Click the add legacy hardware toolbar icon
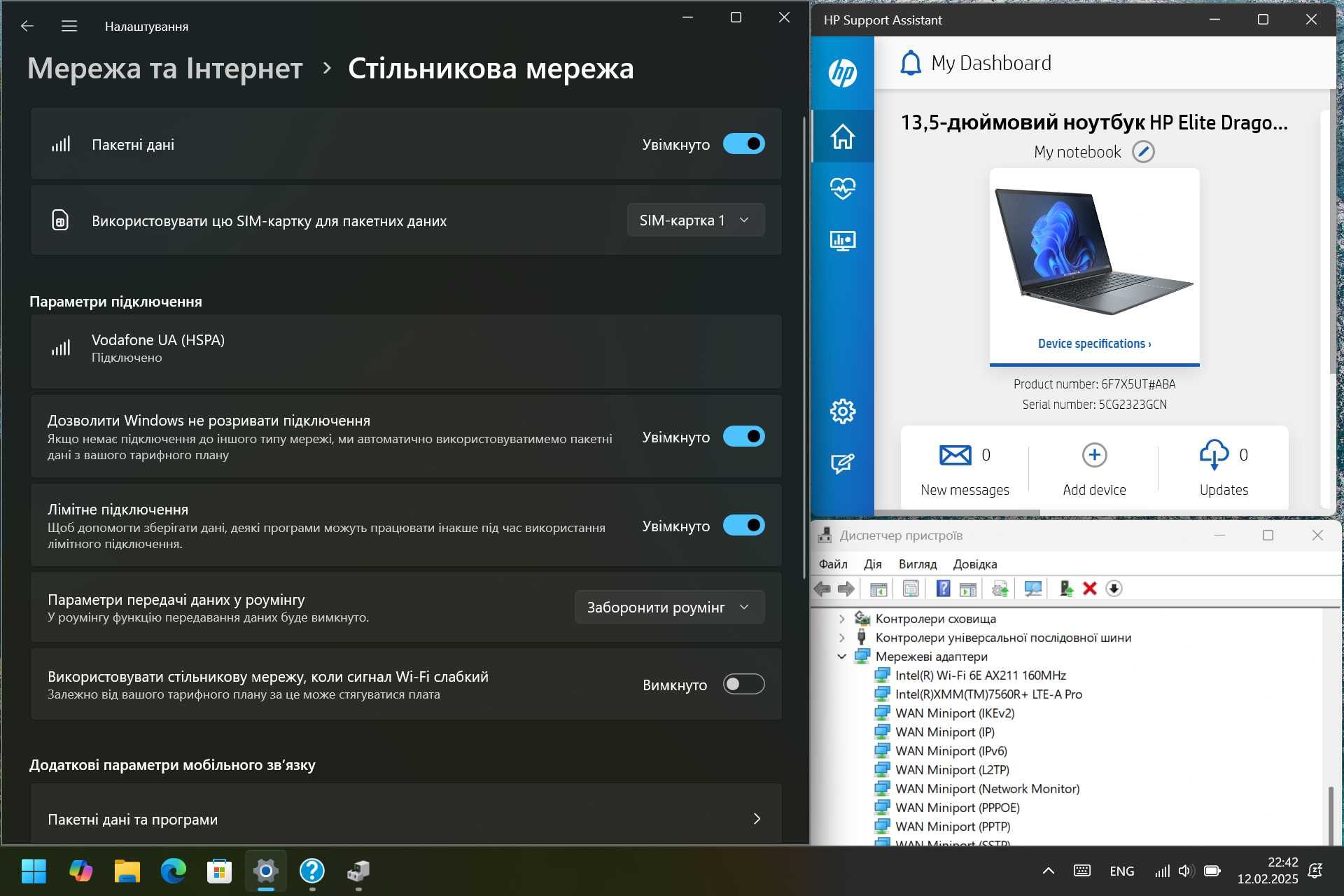The image size is (1344, 896). [x=1066, y=589]
